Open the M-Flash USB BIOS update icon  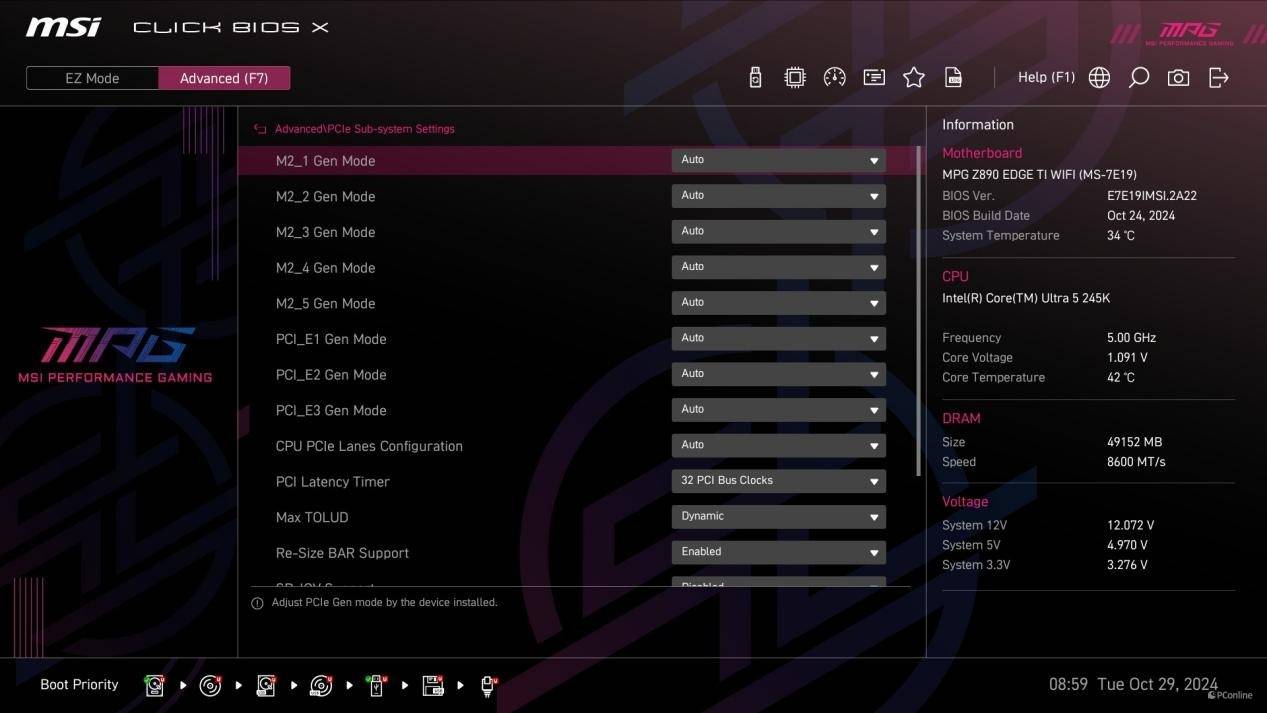click(755, 78)
